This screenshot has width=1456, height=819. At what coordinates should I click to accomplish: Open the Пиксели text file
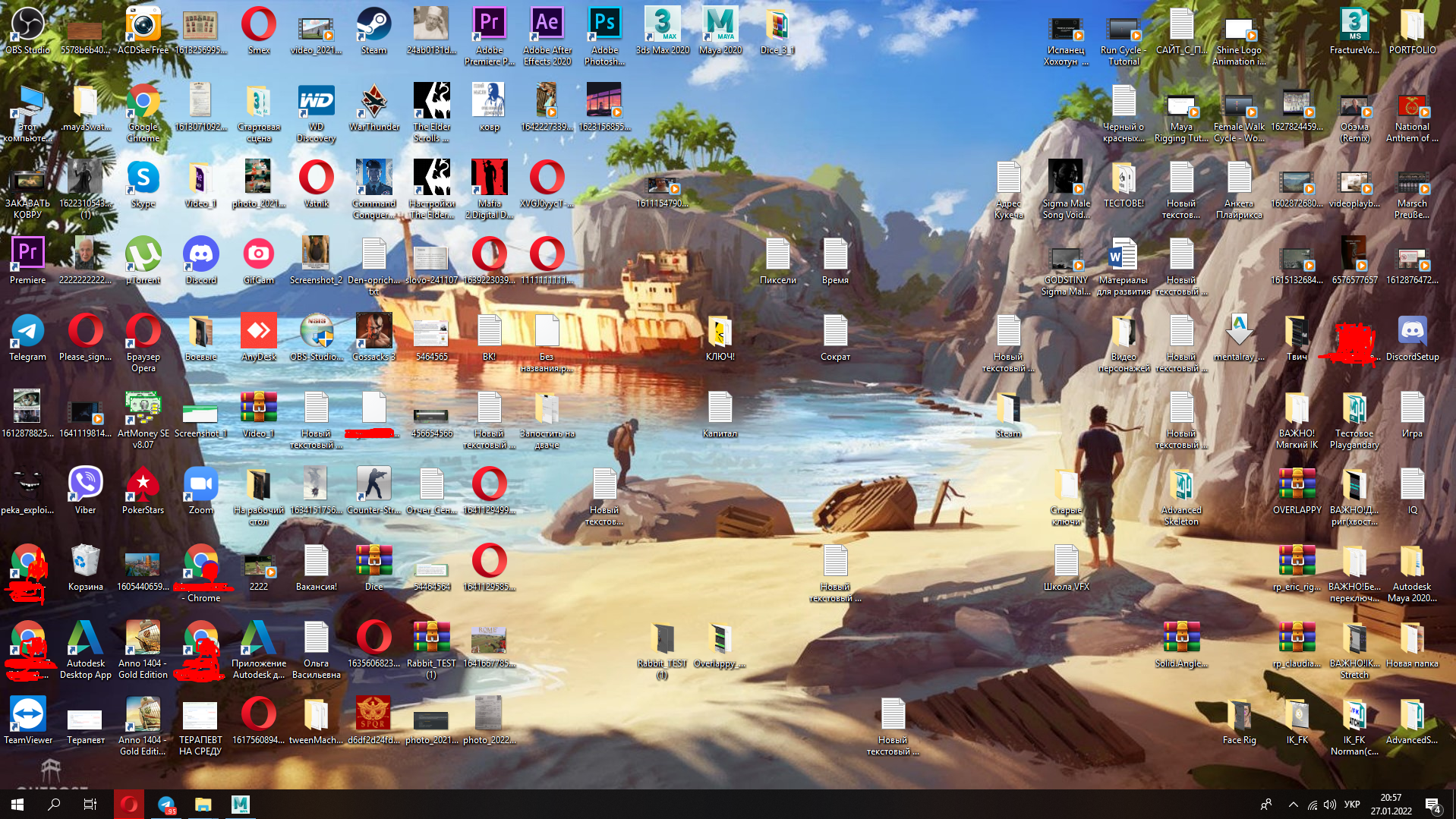[x=777, y=260]
